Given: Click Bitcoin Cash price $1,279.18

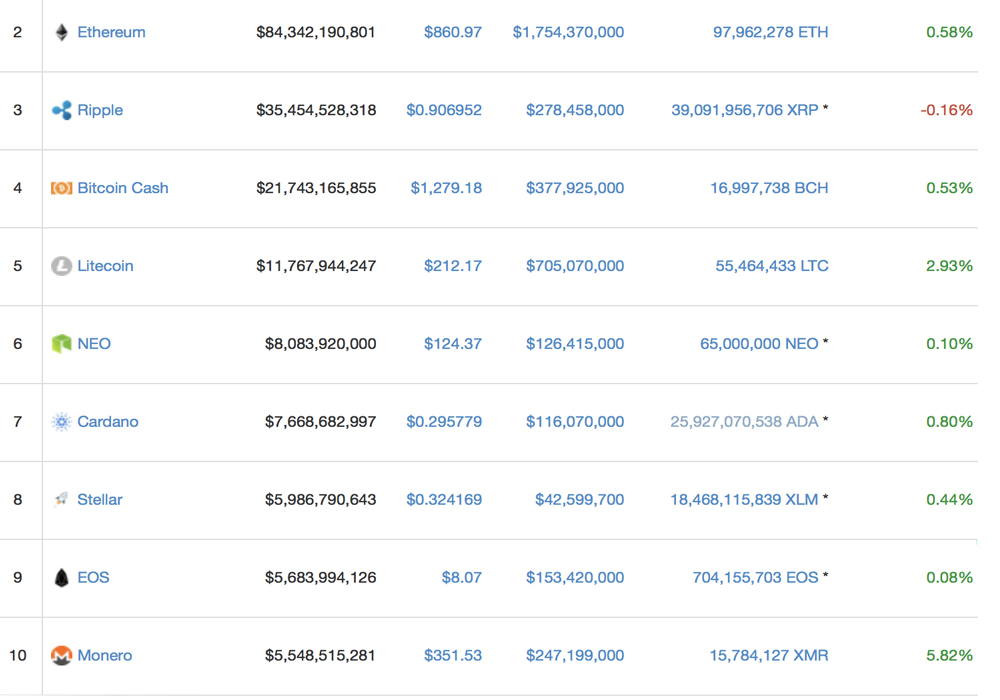Looking at the screenshot, I should tap(446, 188).
